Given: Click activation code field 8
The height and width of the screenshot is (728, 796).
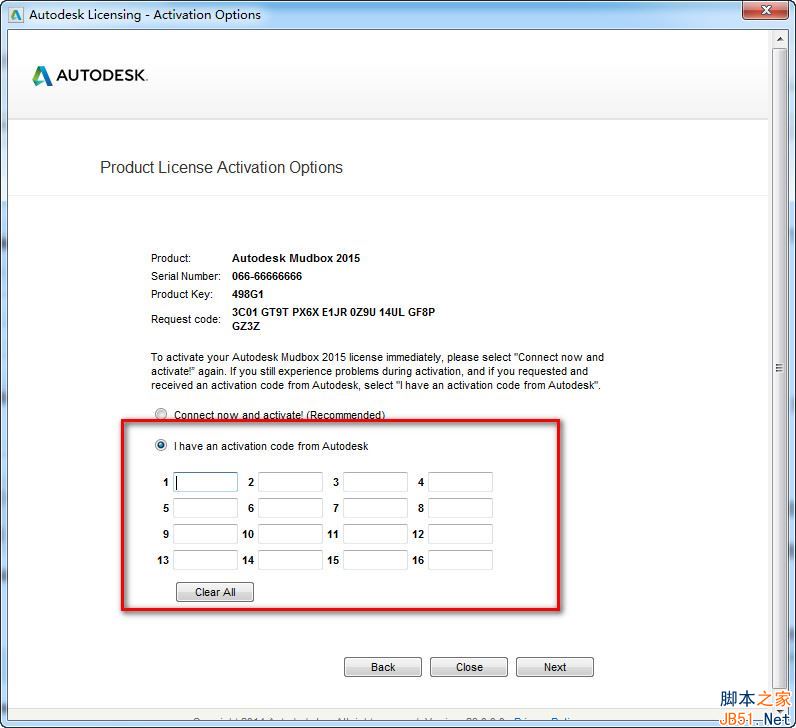Looking at the screenshot, I should (460, 508).
